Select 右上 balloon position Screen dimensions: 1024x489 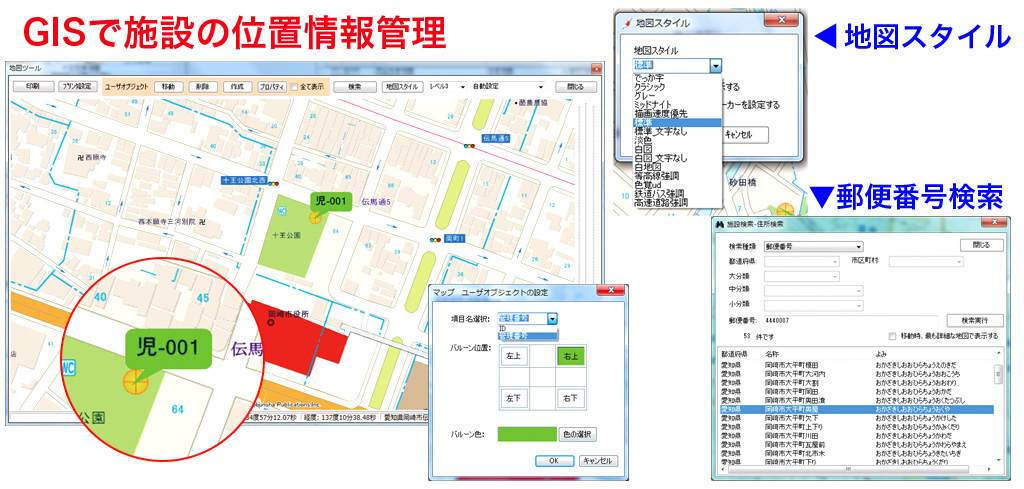pos(570,355)
